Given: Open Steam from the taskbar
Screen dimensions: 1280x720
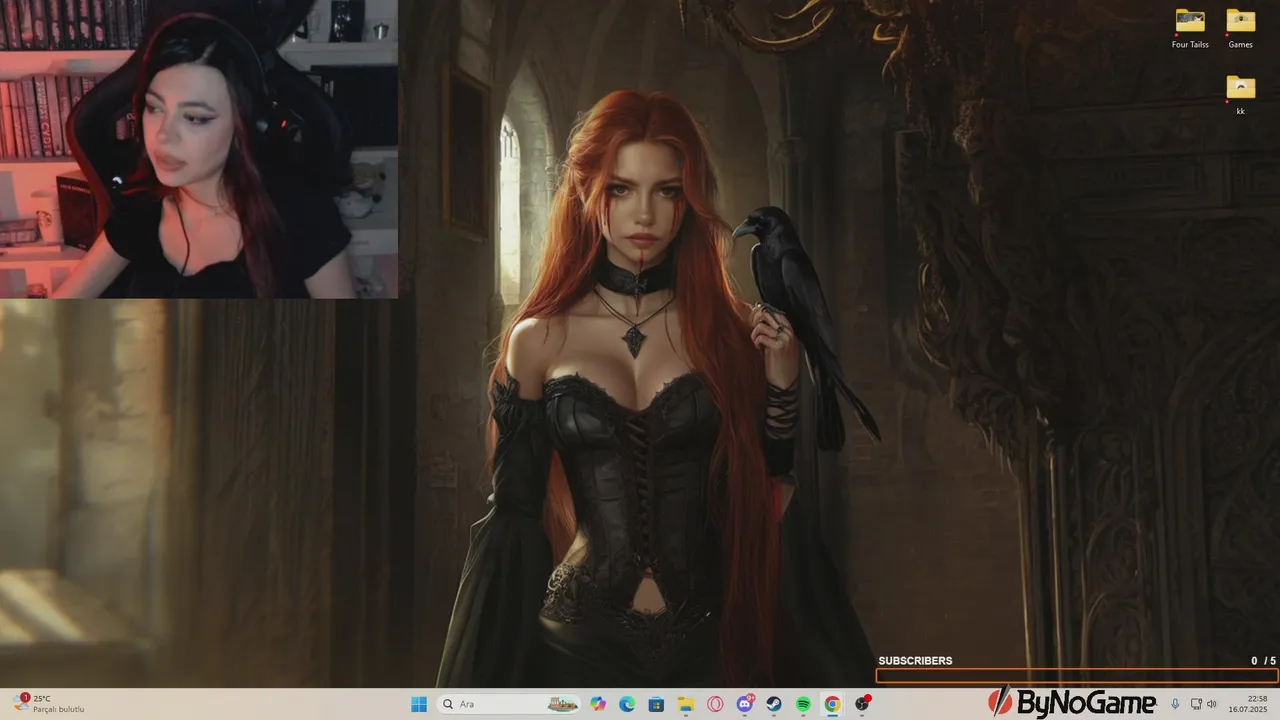Looking at the screenshot, I should (774, 704).
